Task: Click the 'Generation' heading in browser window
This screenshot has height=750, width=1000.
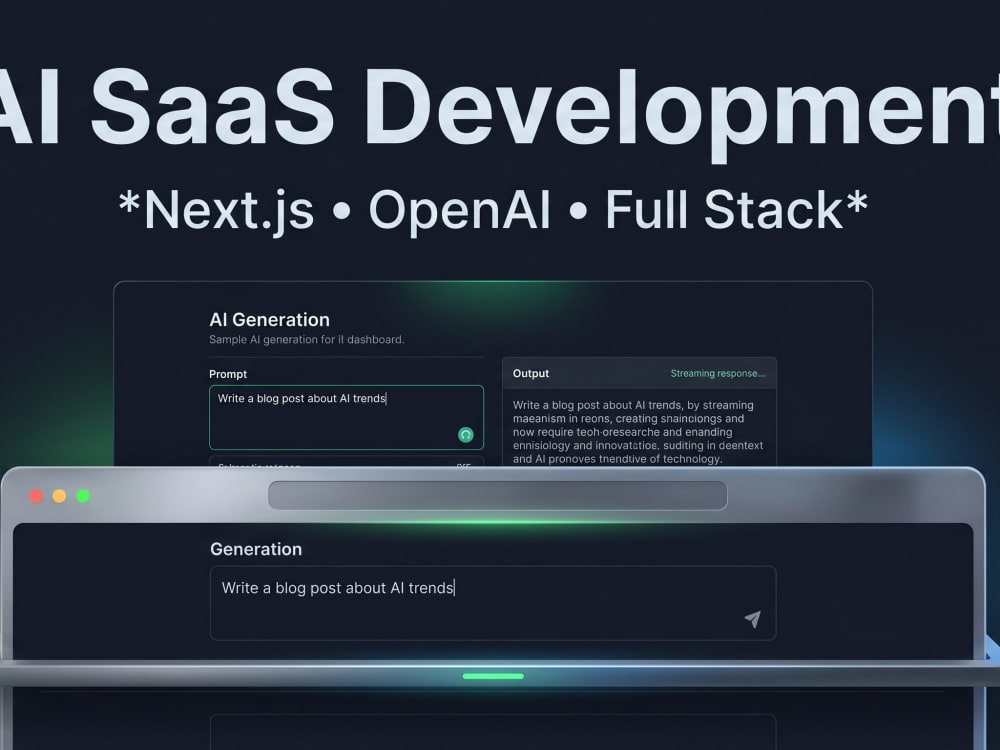Action: click(256, 549)
